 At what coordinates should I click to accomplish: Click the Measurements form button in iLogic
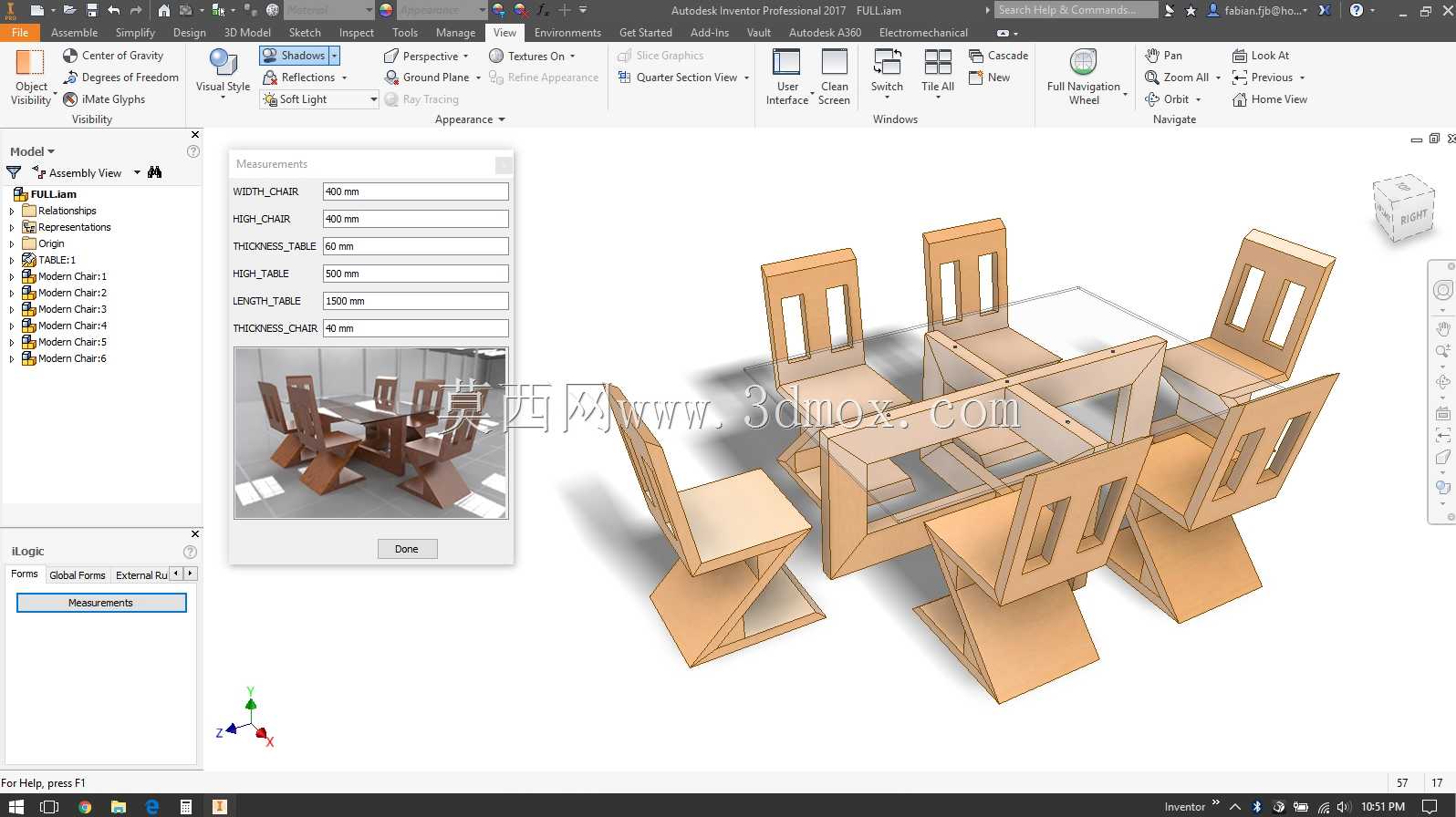(x=101, y=603)
